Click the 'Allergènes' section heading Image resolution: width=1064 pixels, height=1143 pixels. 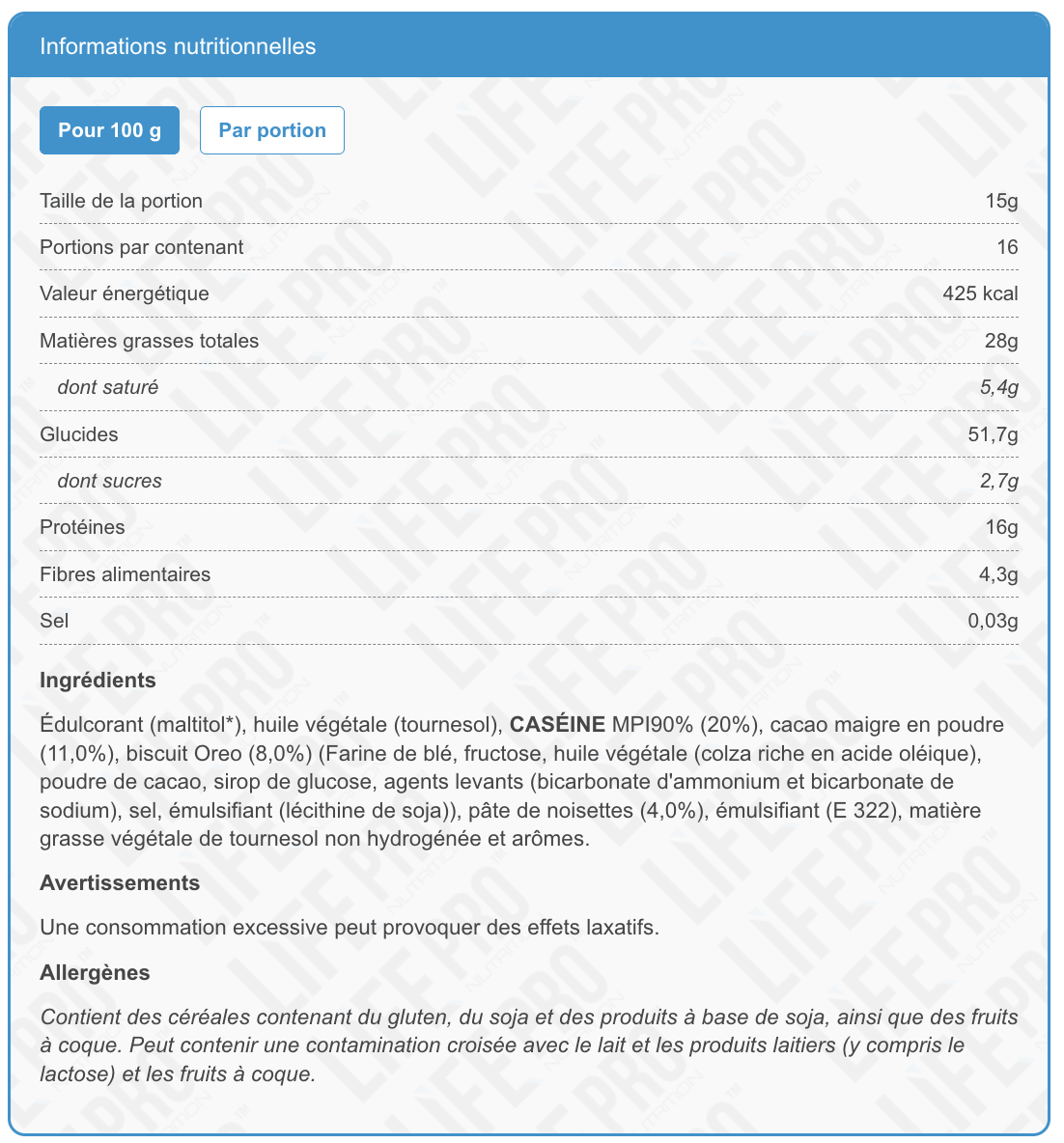(x=95, y=972)
